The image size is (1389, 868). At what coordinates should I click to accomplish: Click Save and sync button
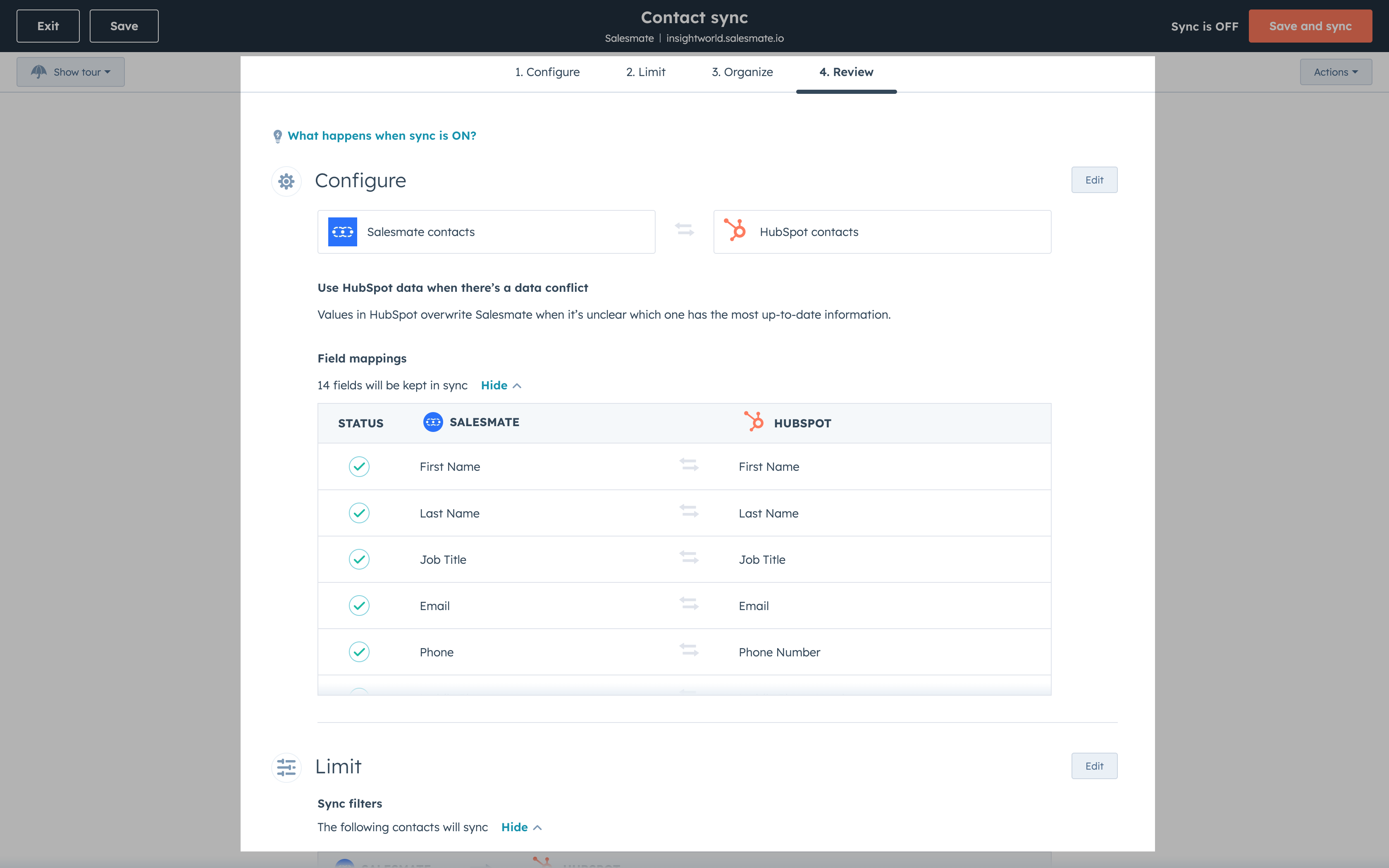point(1310,26)
